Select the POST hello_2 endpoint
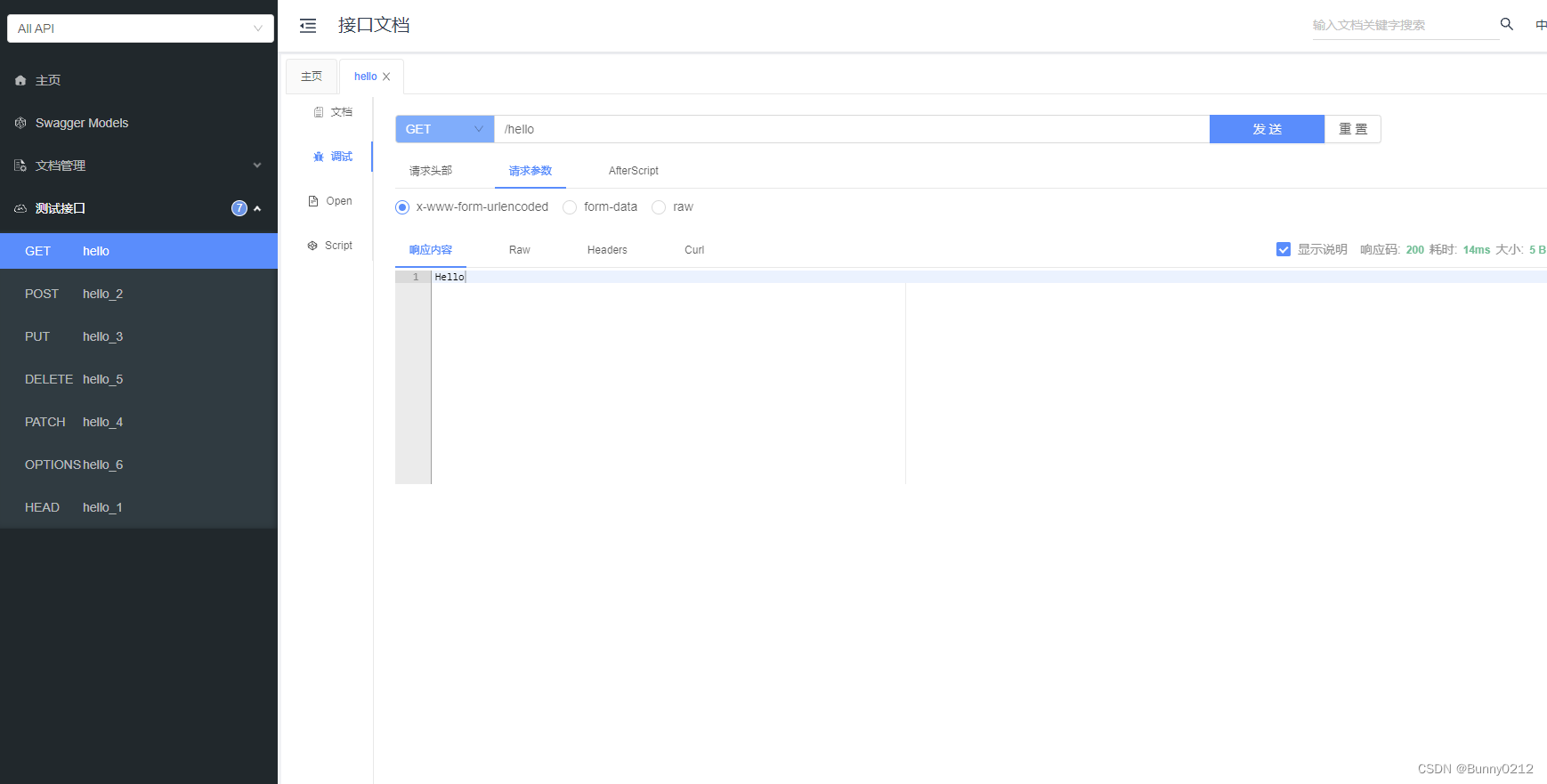 pos(139,294)
